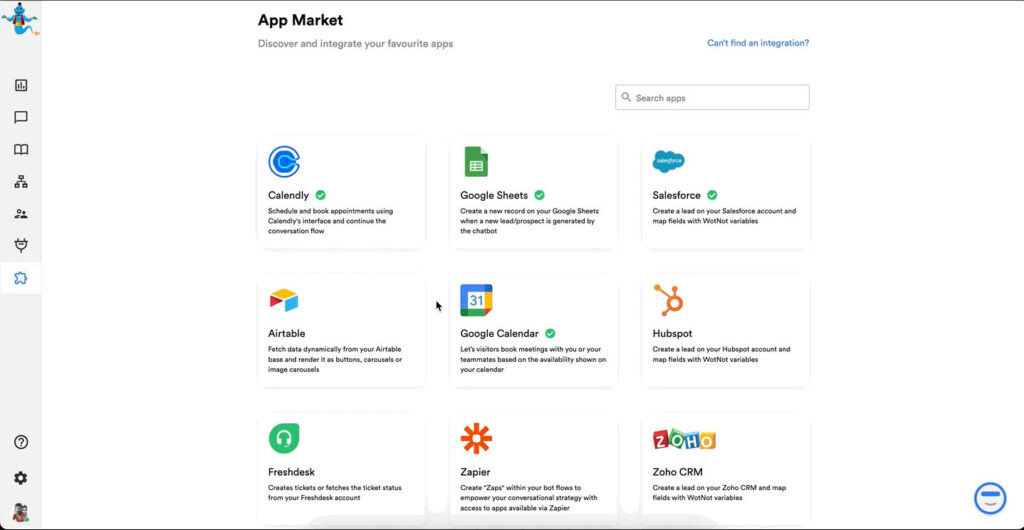Focus the Search apps field

pyautogui.click(x=712, y=98)
